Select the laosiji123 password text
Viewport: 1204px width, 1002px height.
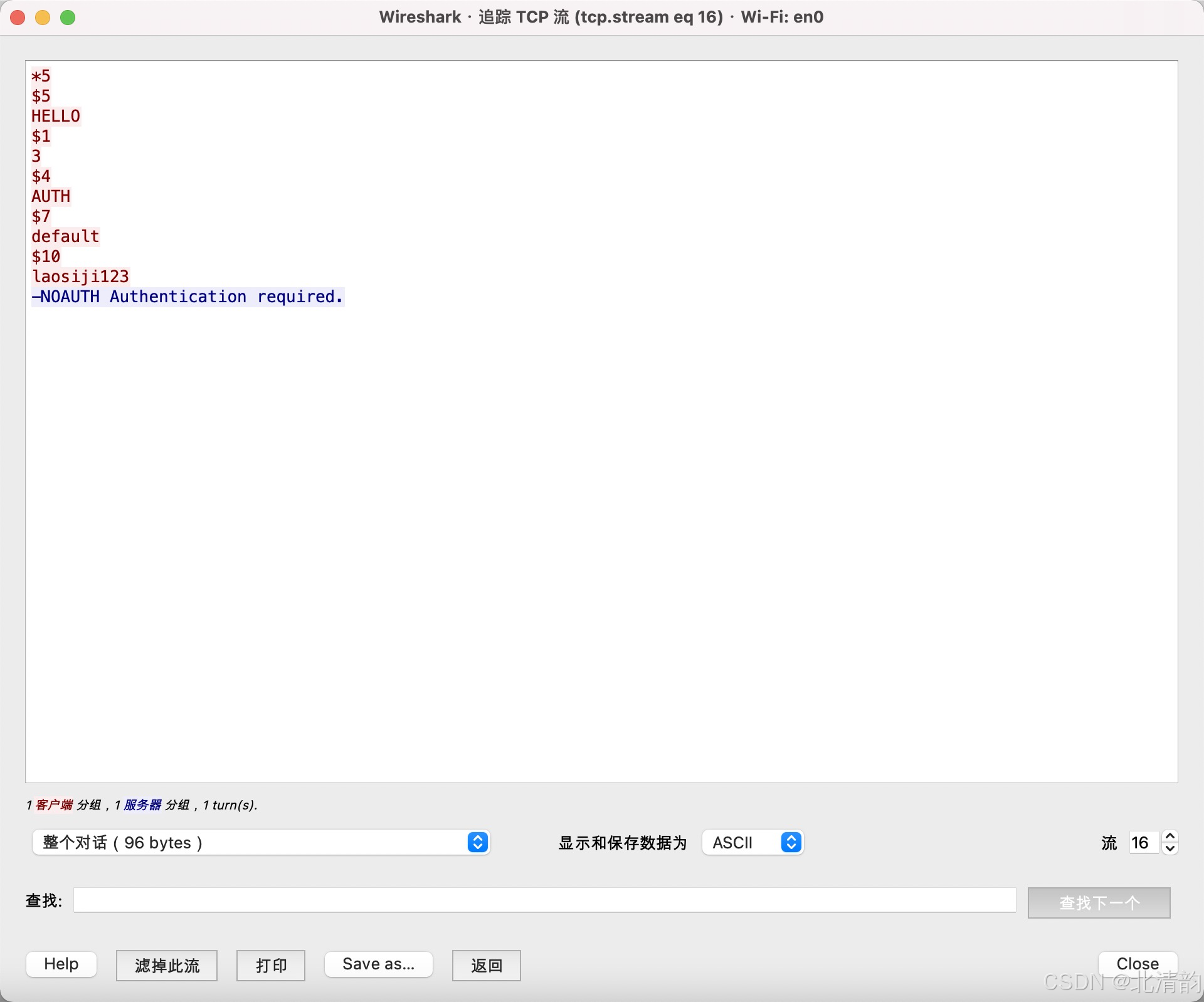click(x=80, y=276)
